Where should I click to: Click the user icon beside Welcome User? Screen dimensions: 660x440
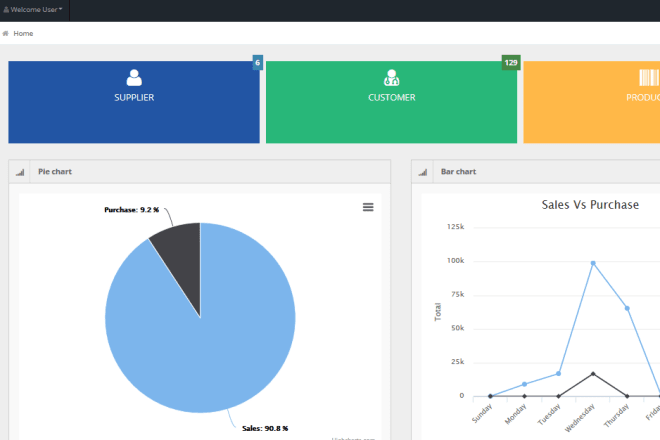(x=6, y=9)
